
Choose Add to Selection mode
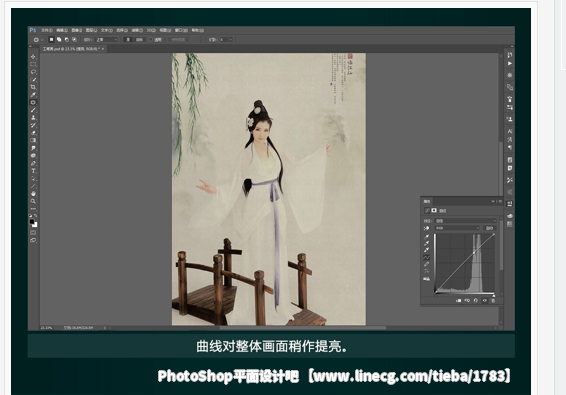(x=59, y=40)
